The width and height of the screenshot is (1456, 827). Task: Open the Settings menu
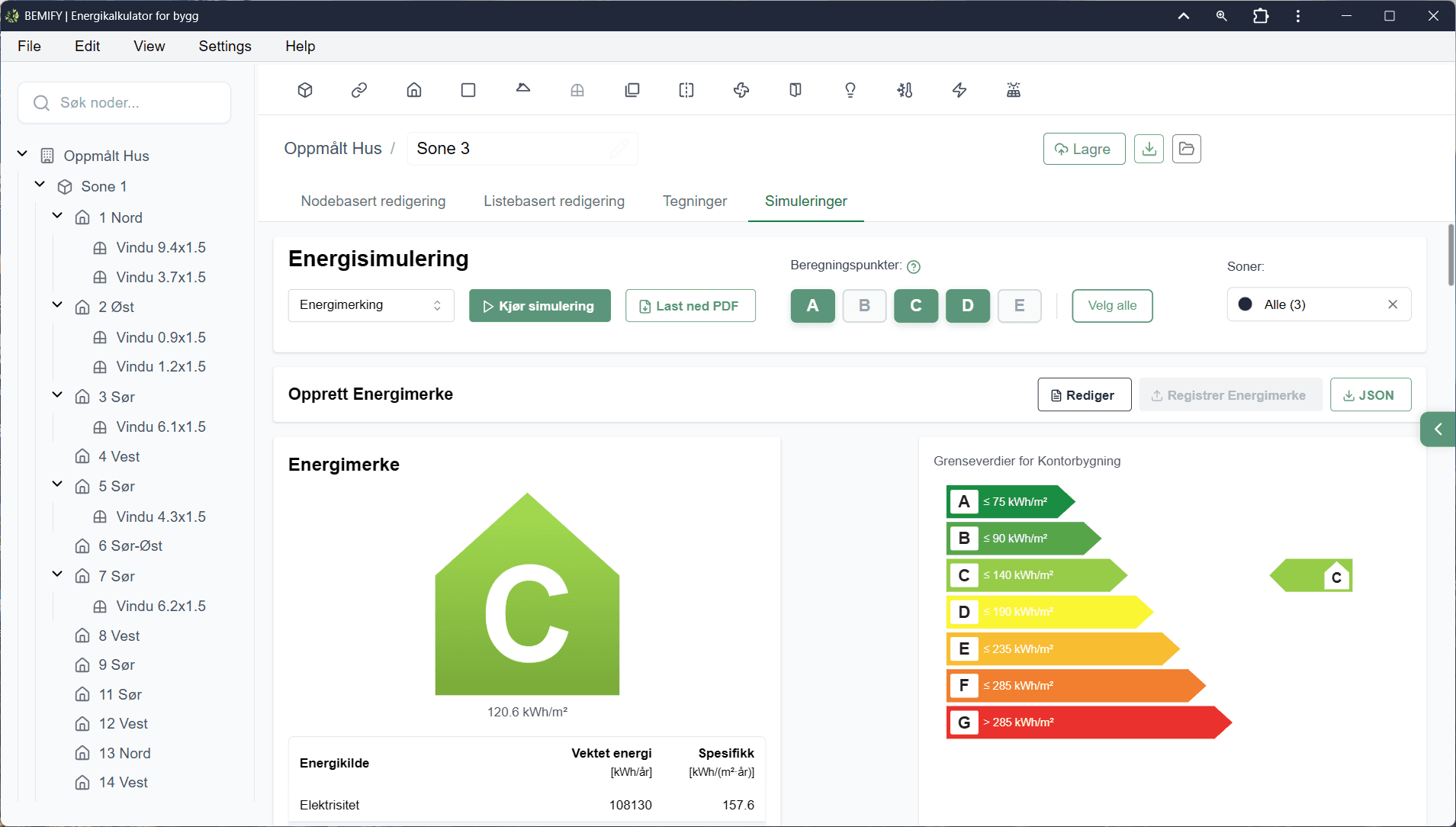pyautogui.click(x=224, y=46)
